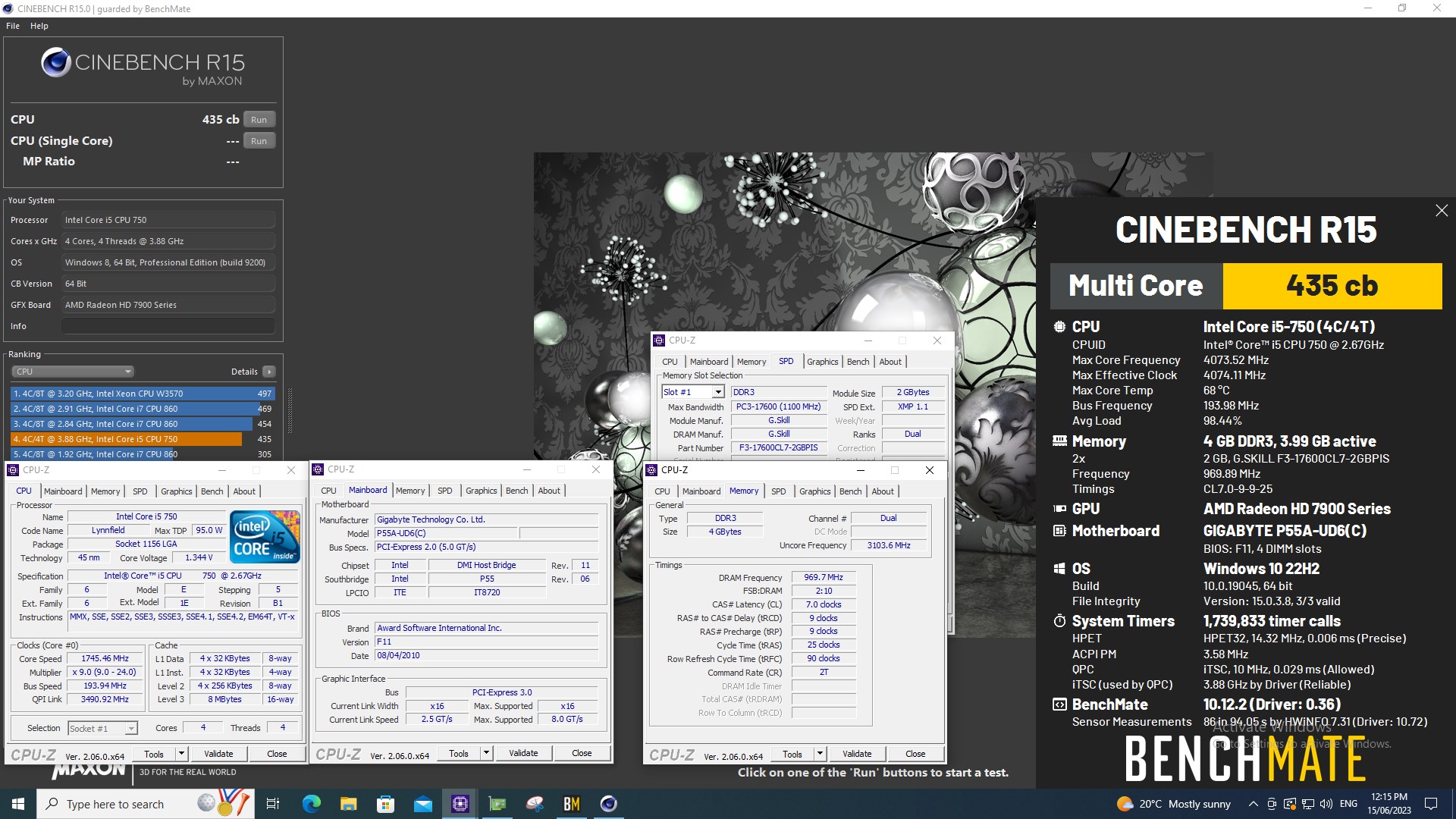Click the weather widget sun icon

click(x=1125, y=804)
